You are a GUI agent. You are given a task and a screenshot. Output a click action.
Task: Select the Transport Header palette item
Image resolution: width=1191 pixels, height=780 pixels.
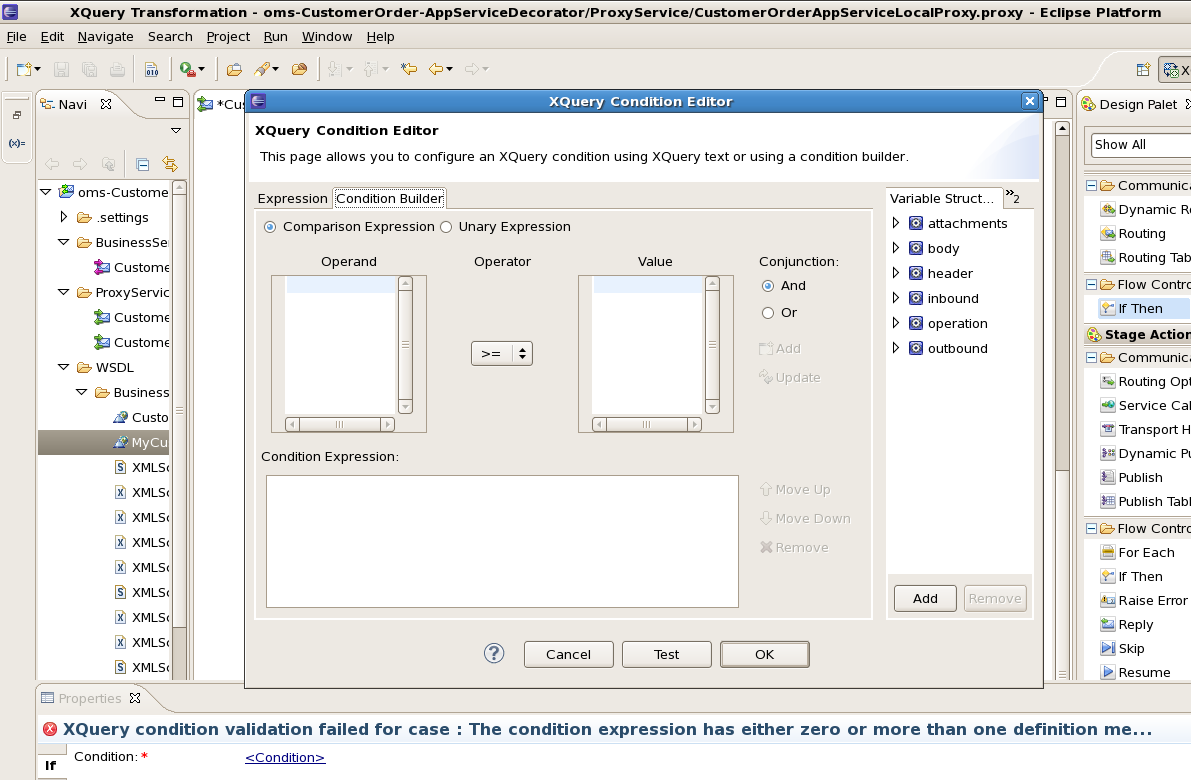(x=1145, y=429)
